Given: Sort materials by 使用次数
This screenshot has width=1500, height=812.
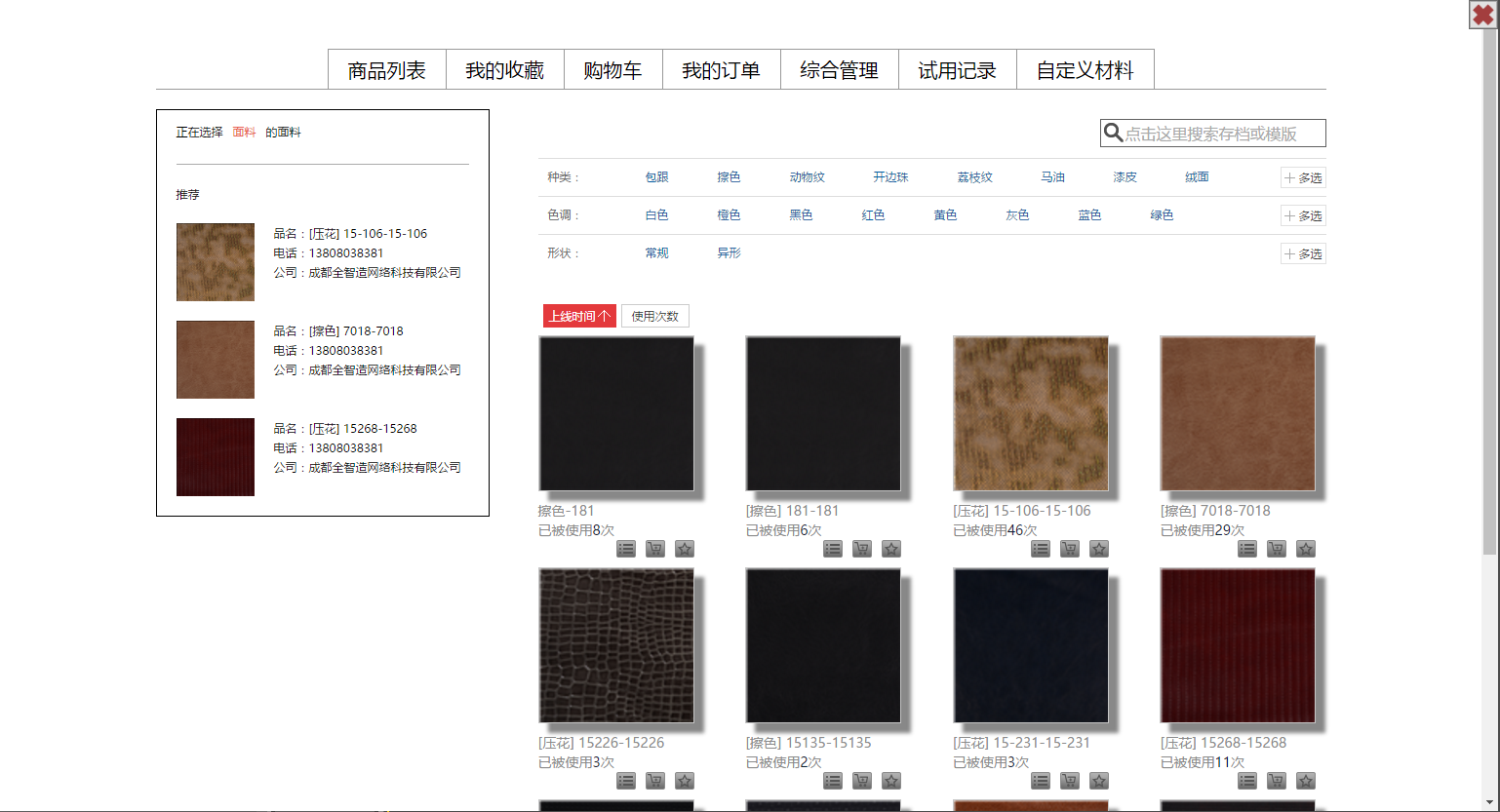Looking at the screenshot, I should click(x=654, y=316).
